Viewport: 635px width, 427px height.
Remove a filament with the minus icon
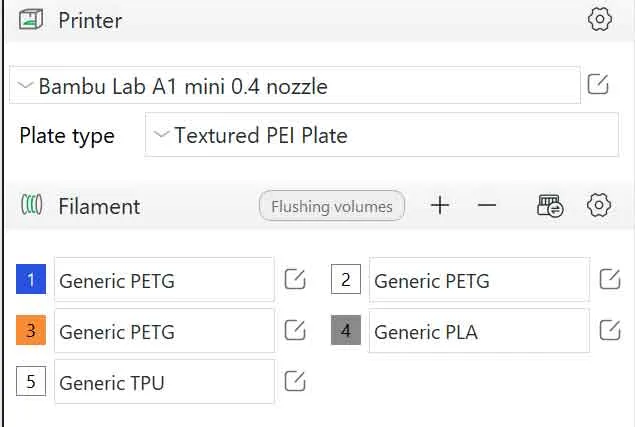tap(487, 205)
